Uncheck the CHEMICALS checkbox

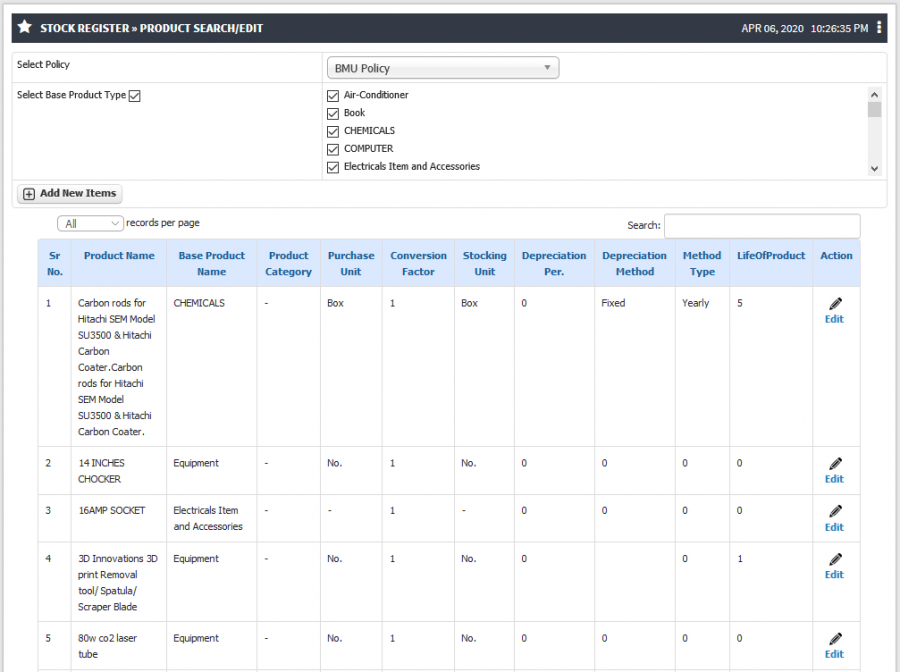tap(333, 131)
